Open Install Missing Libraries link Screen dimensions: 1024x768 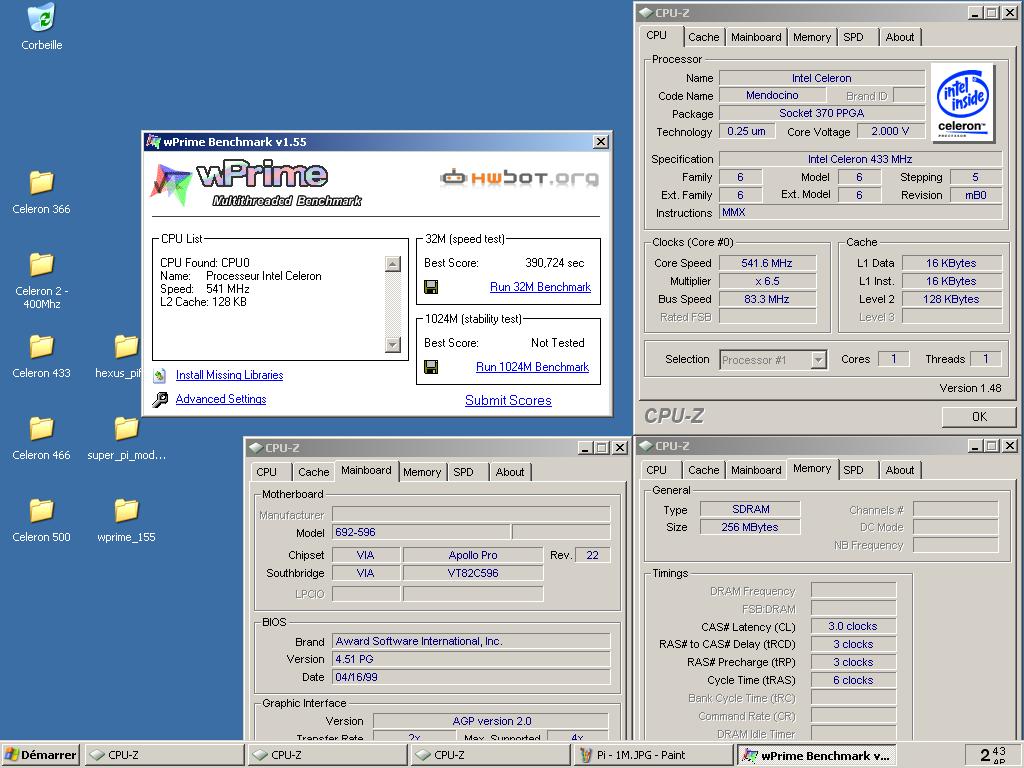pos(229,375)
